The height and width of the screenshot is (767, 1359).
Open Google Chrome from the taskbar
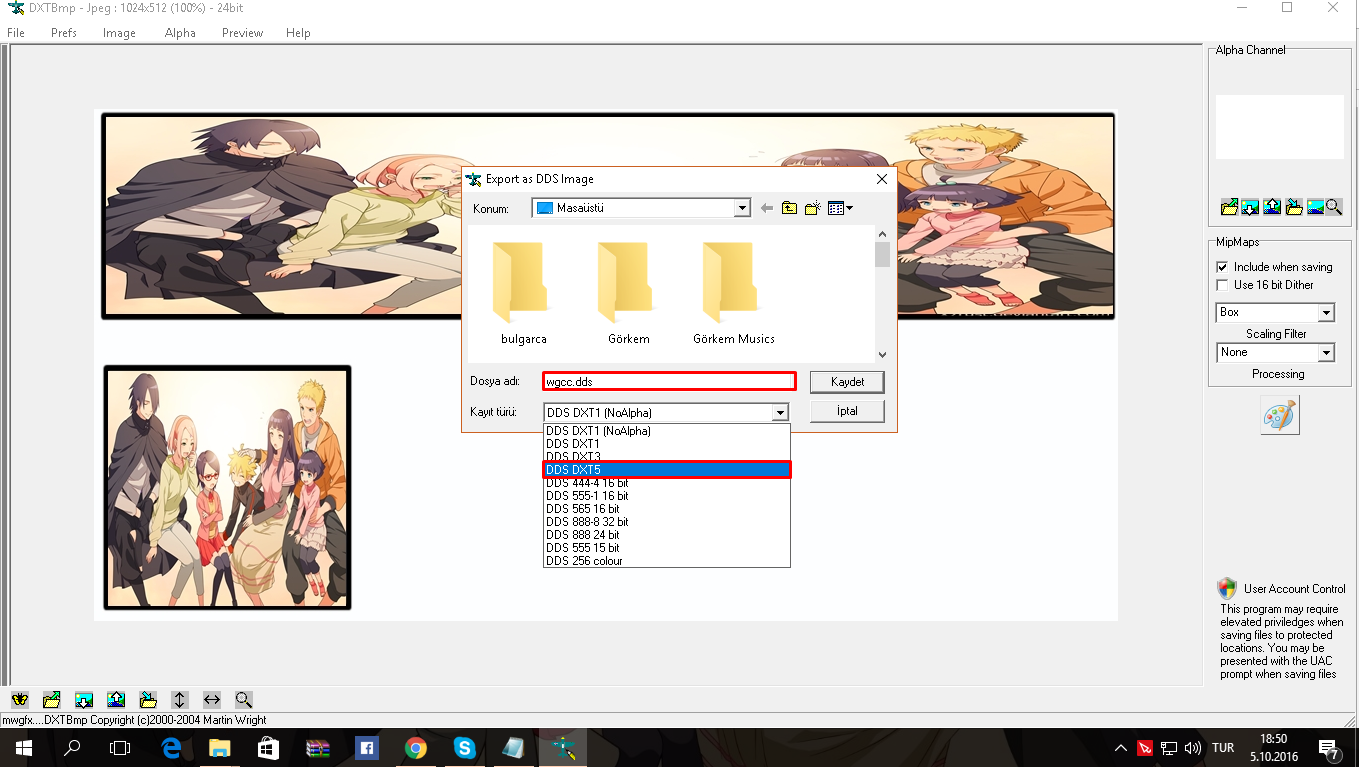(x=416, y=748)
